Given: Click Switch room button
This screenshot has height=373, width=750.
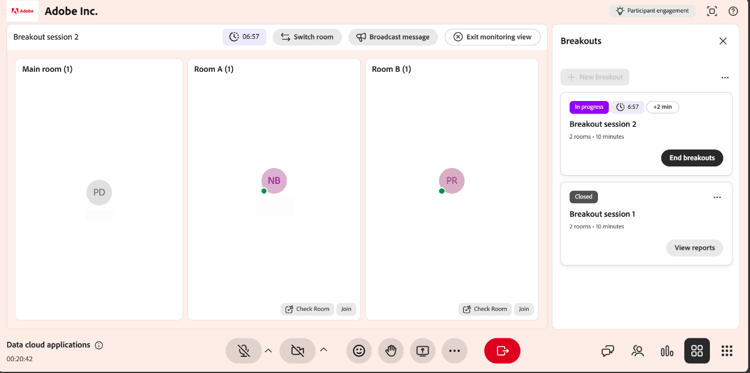Looking at the screenshot, I should 307,37.
